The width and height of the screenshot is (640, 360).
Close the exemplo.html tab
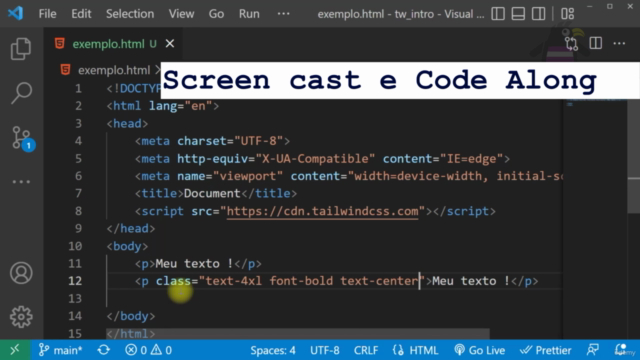point(170,44)
